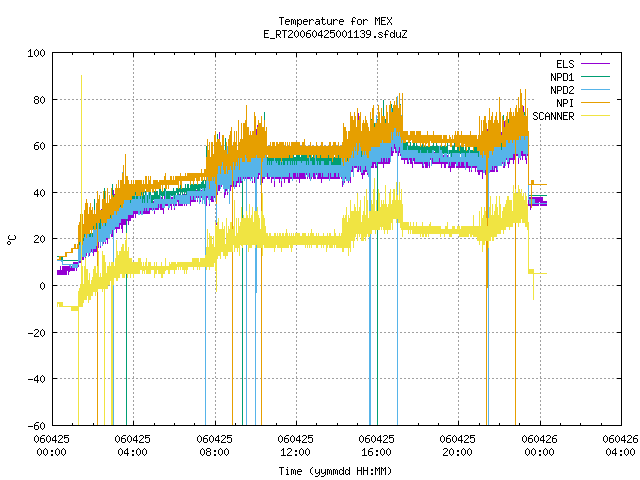Image resolution: width=640 pixels, height=480 pixels.
Task: Click the x-axis tick label 060426 00:00
Action: (539, 446)
